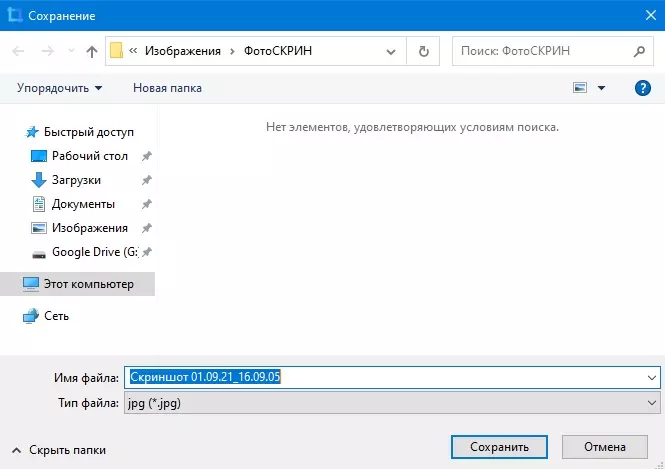Click the folder icon in address bar
This screenshot has height=469, width=665.
(x=116, y=50)
